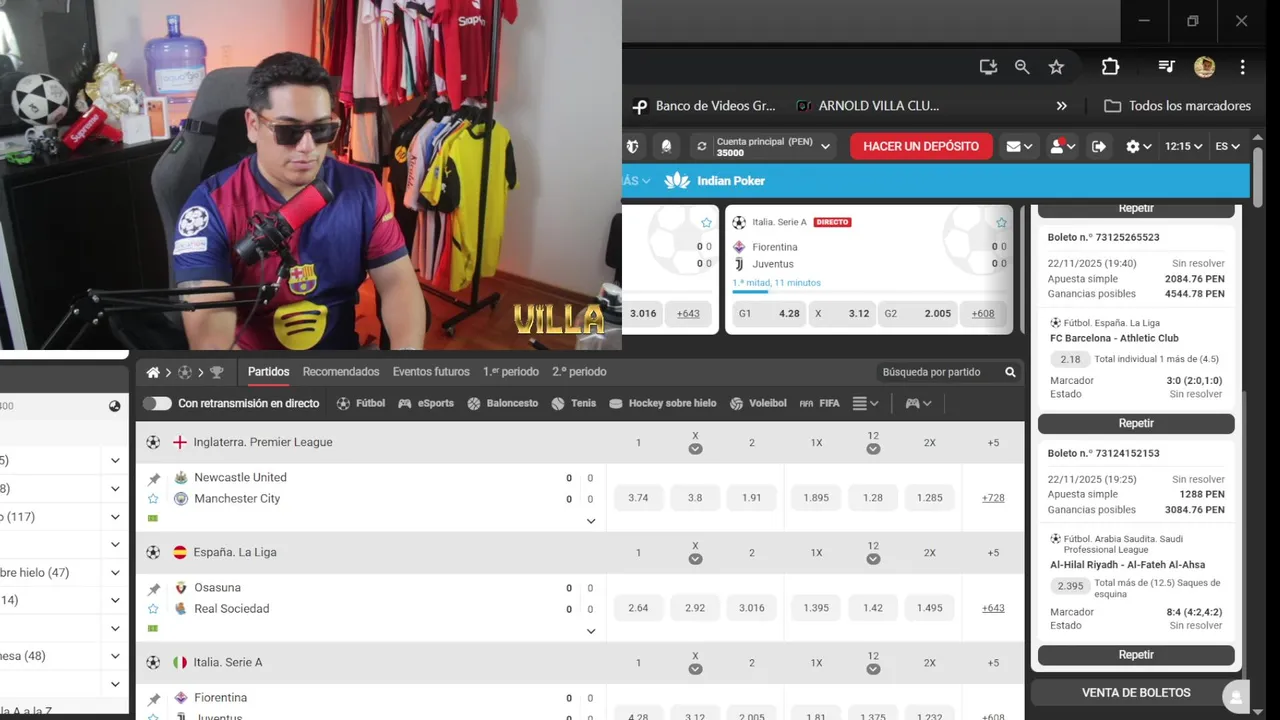
Task: Open the ES language dropdown
Action: [x=1227, y=146]
